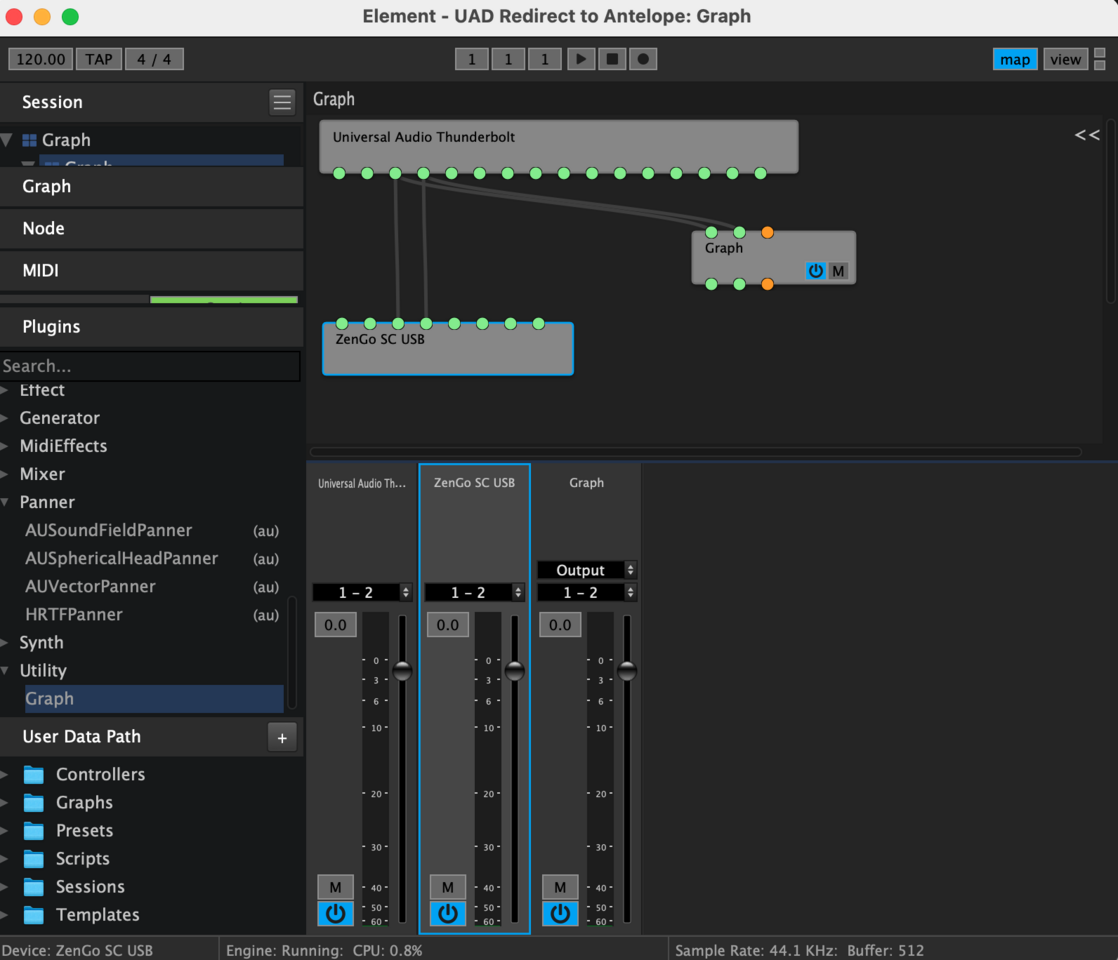This screenshot has width=1118, height=960.
Task: Open the Presets folder
Action: [x=84, y=830]
